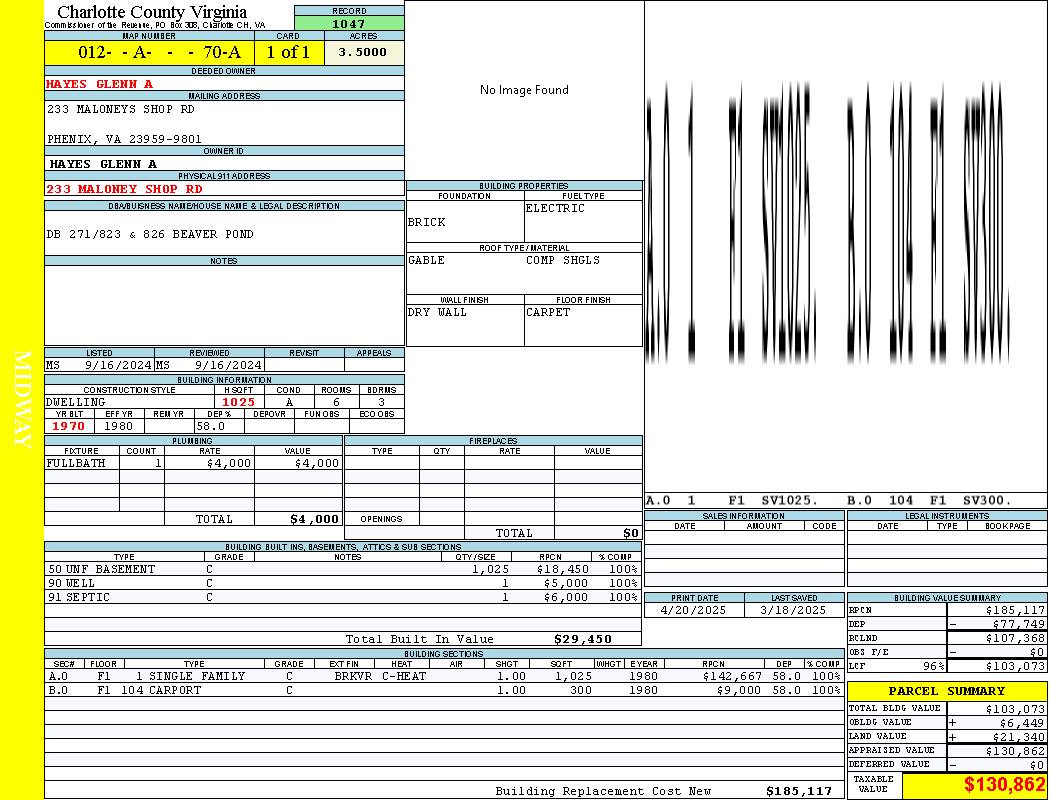
Task: Click the empty Revisit field
Action: pos(304,365)
